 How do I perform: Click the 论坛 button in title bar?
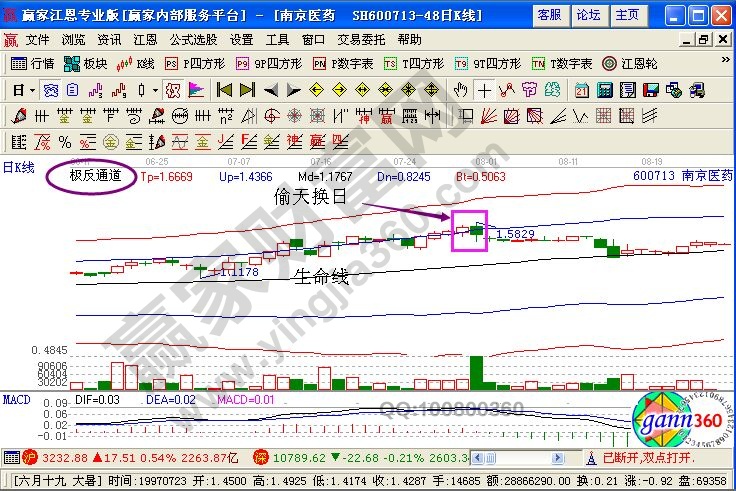(589, 15)
